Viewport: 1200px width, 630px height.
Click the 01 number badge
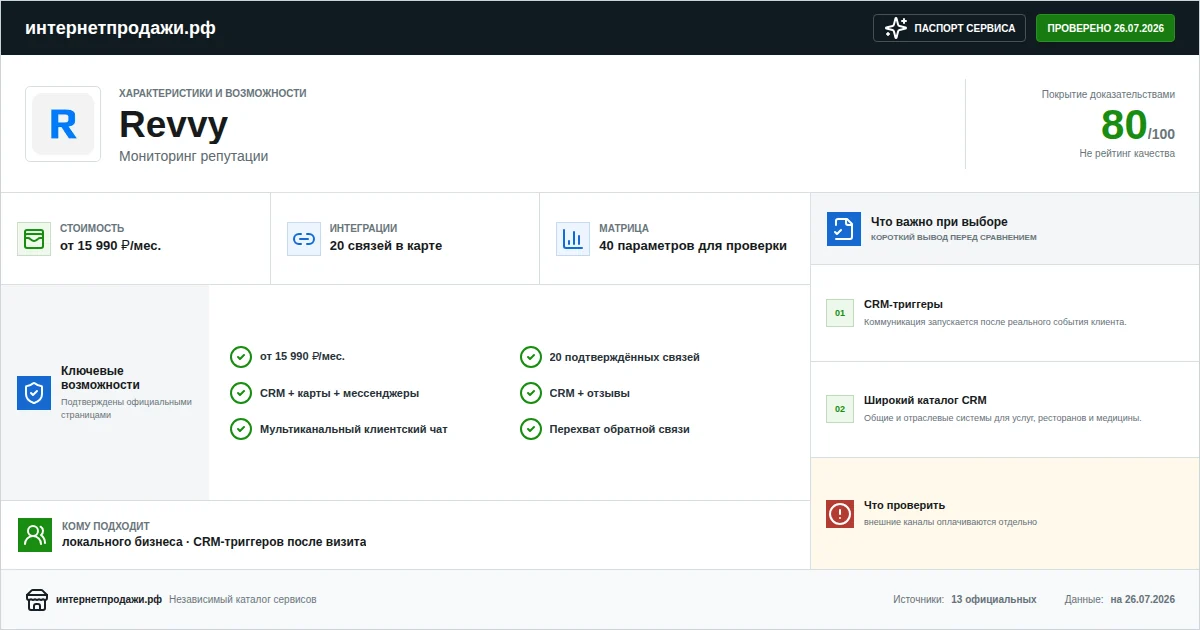[x=840, y=313]
